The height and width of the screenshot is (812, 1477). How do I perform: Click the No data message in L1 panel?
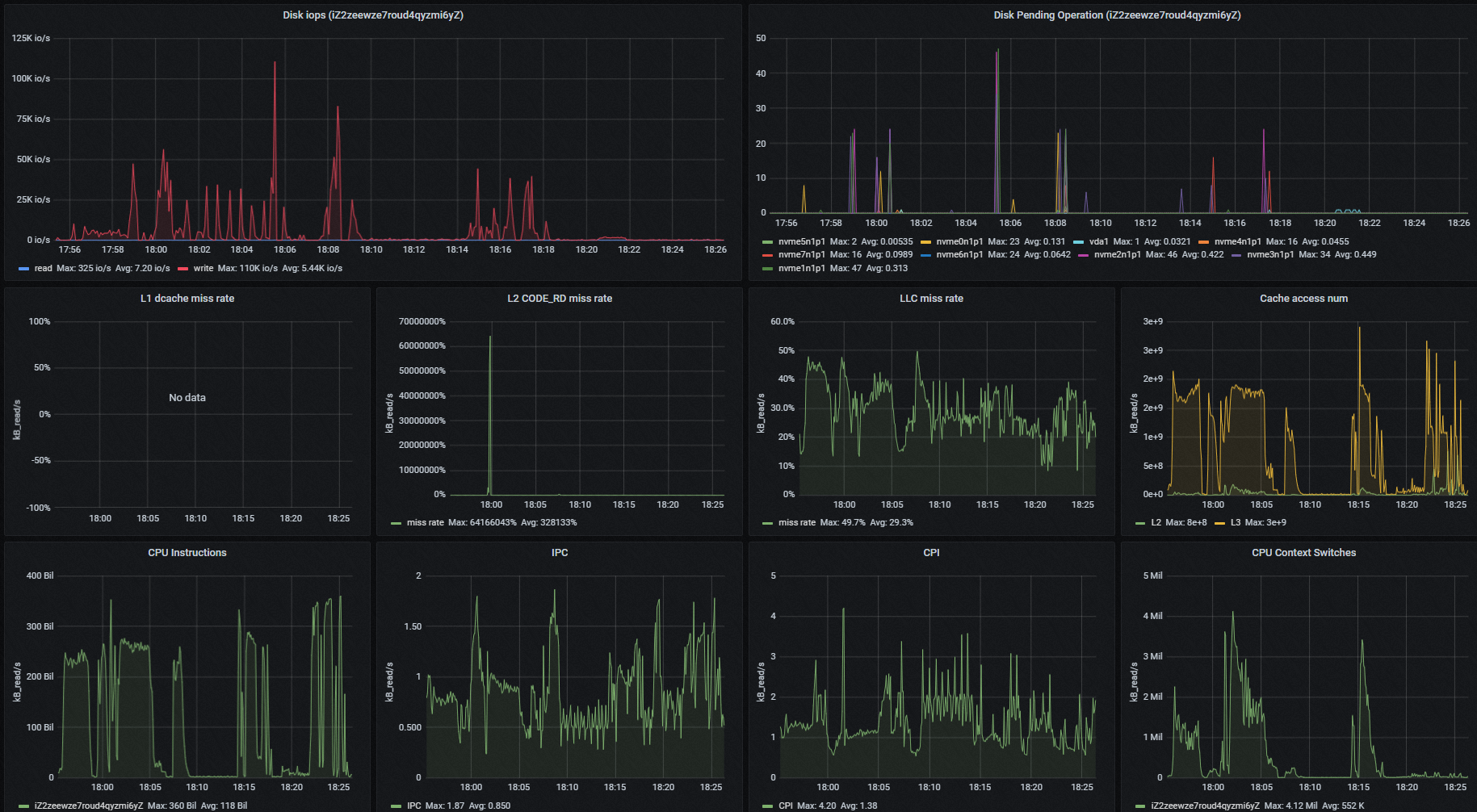coord(187,398)
